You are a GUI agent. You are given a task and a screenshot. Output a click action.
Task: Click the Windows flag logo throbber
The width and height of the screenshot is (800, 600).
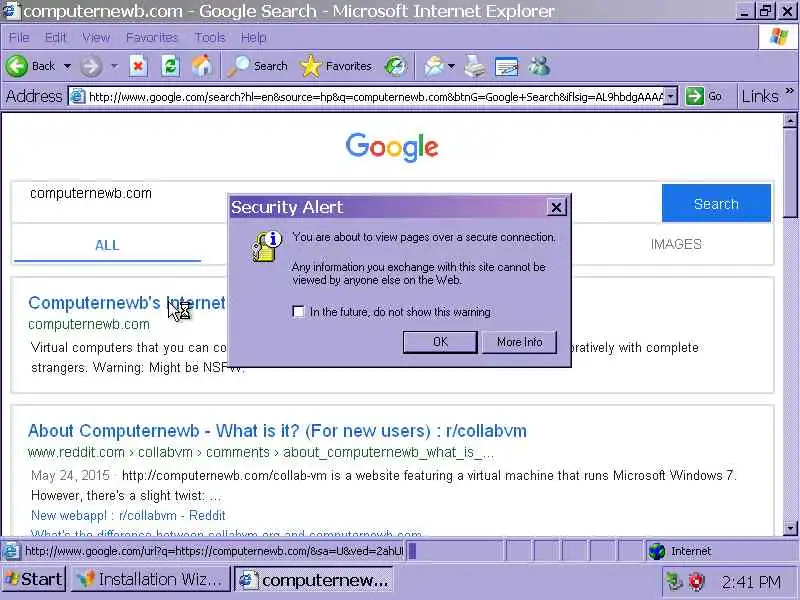[778, 37]
